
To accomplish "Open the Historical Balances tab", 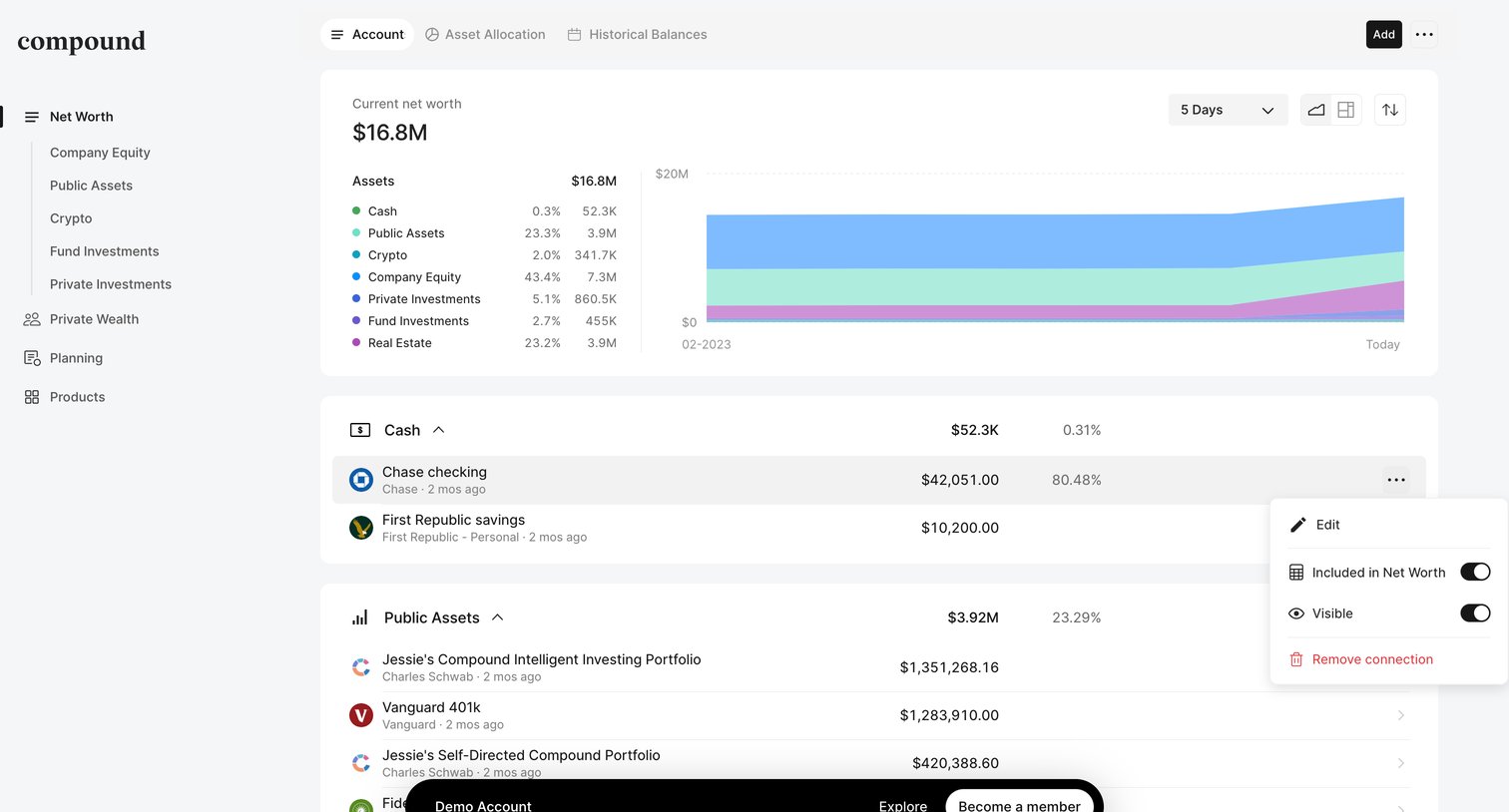I will point(637,34).
